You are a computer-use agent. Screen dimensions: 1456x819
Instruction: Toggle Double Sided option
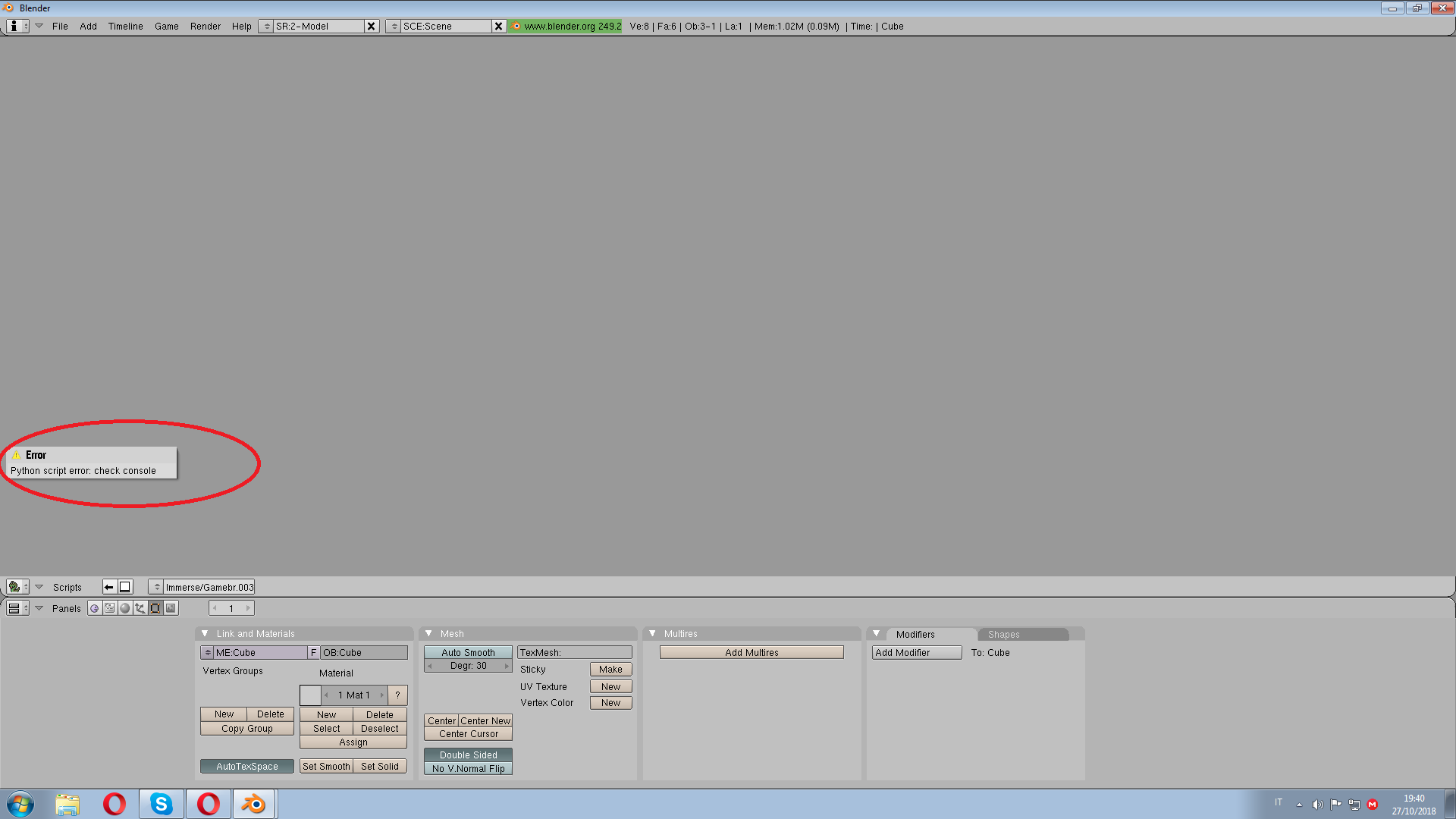click(468, 755)
